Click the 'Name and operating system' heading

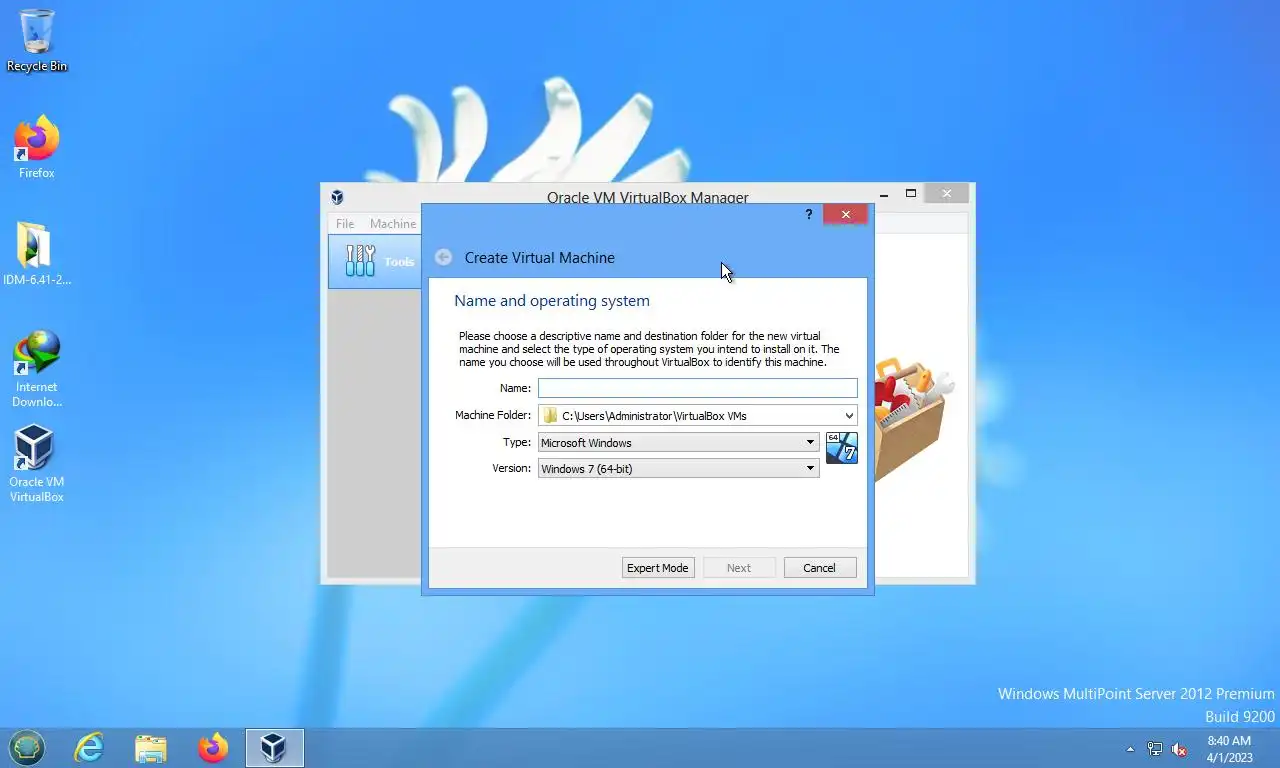pos(552,301)
